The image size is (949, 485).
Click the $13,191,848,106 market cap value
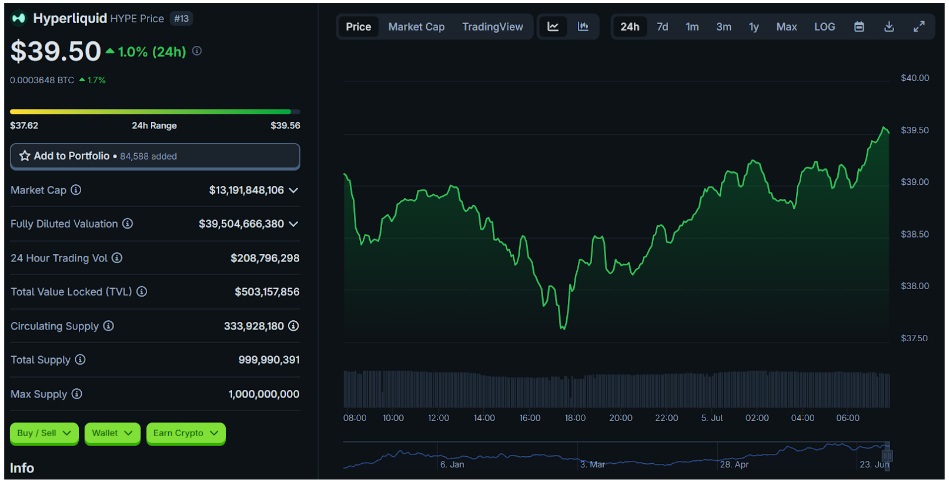pos(246,190)
